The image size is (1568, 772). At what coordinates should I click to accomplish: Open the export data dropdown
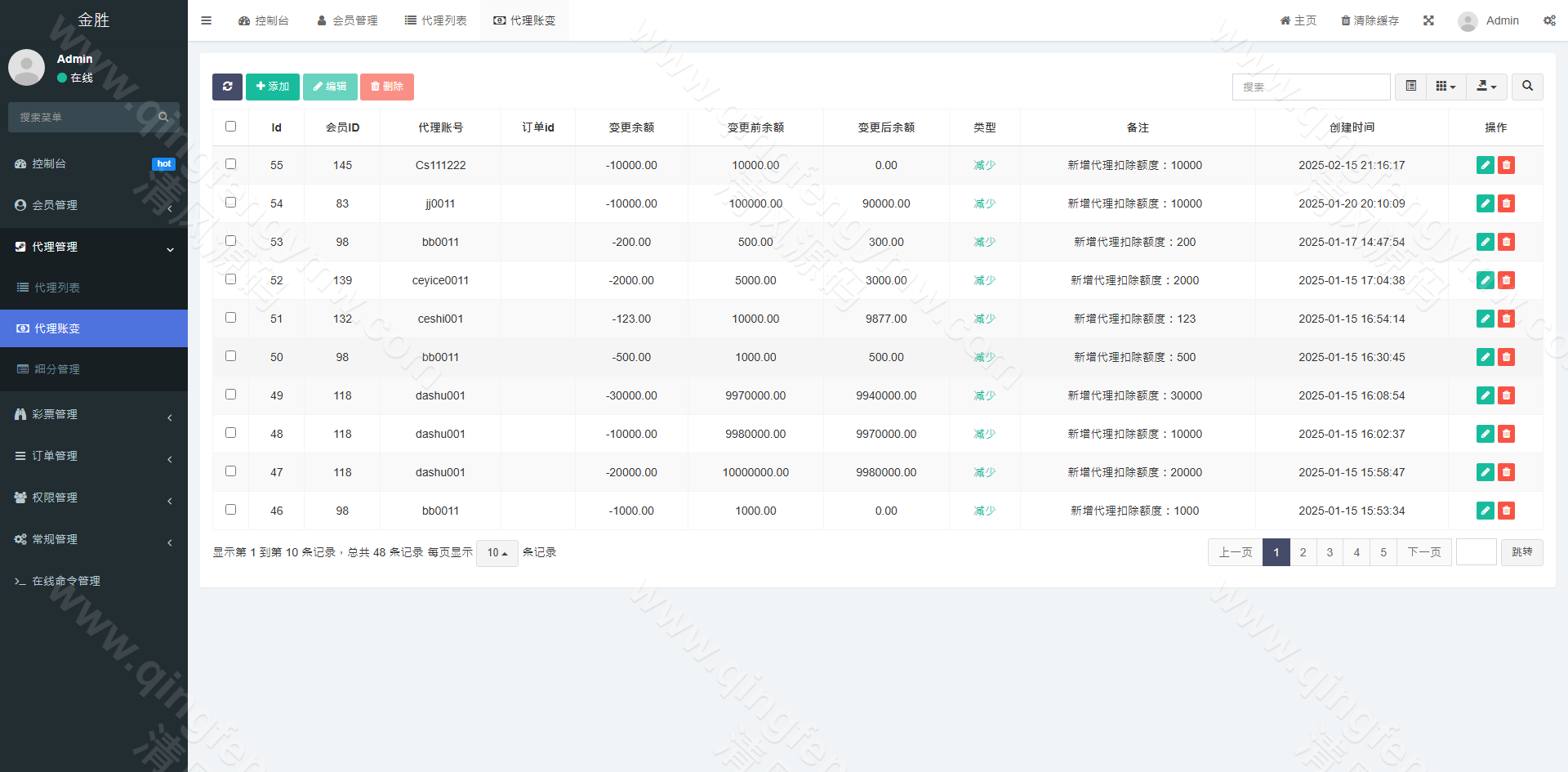click(1486, 87)
